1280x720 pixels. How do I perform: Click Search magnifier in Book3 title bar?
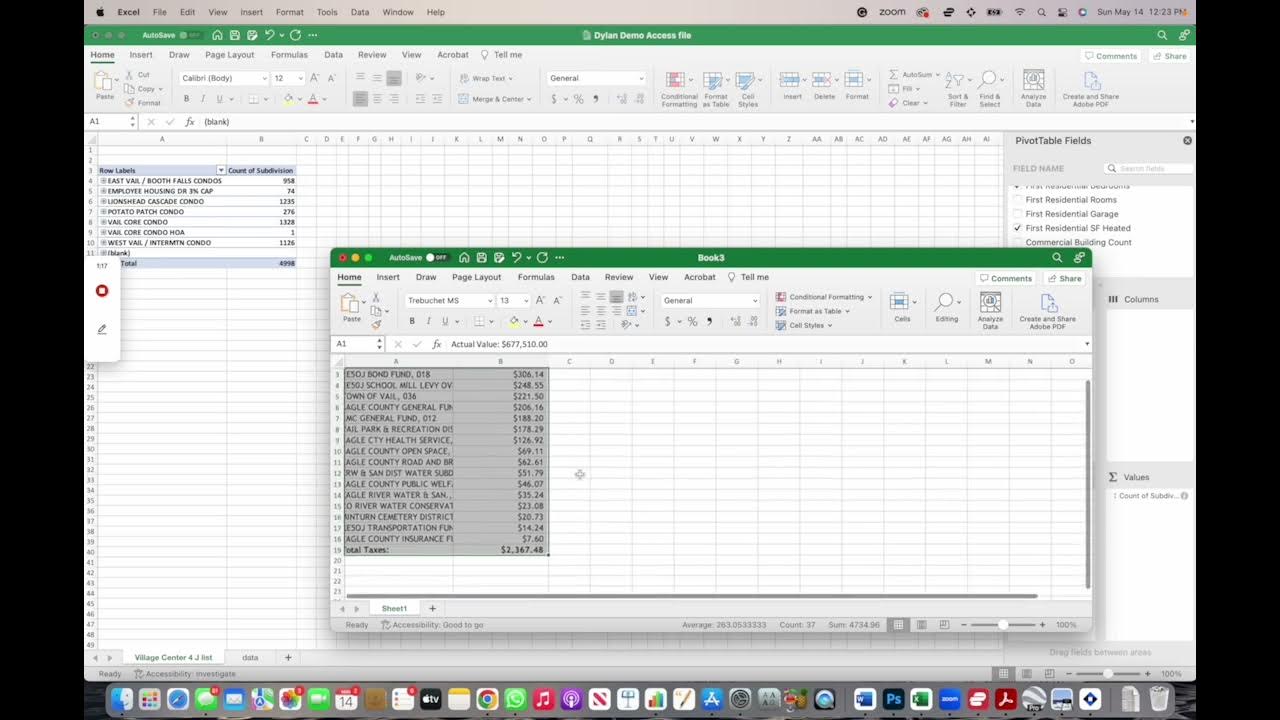click(1057, 257)
